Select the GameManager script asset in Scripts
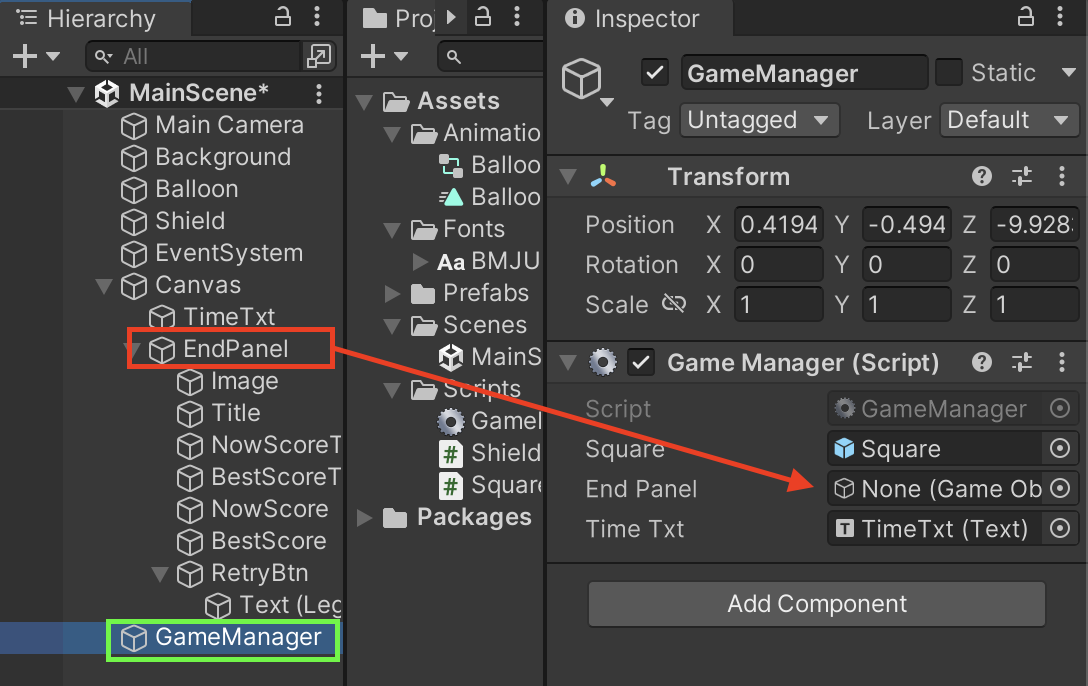Viewport: 1088px width, 686px height. pos(490,420)
